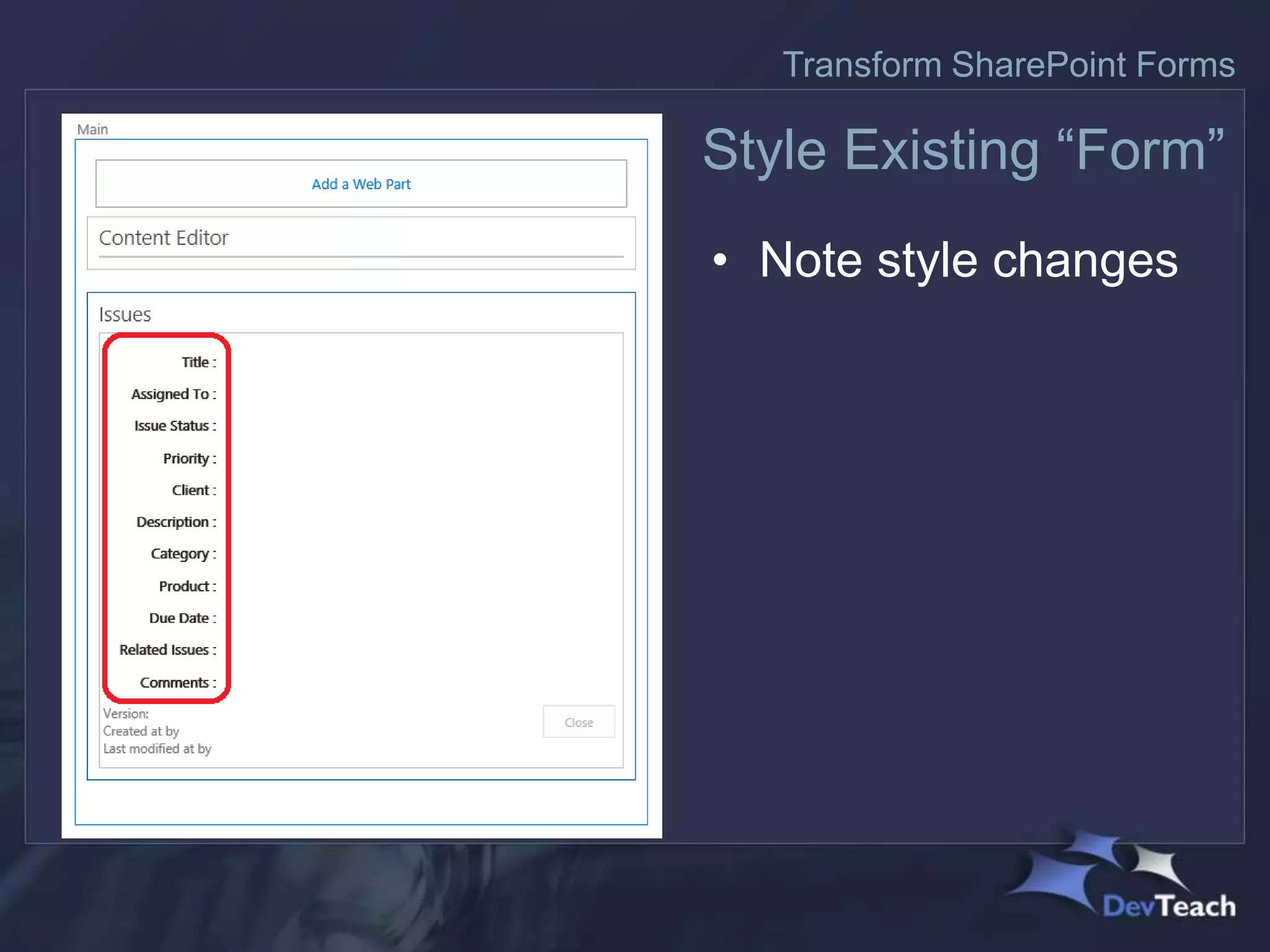
Task: Click the Created at by text
Action: point(141,731)
